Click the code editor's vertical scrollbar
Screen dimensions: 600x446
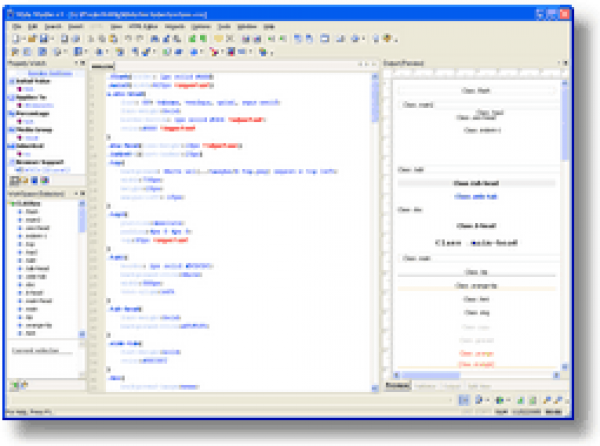click(375, 232)
